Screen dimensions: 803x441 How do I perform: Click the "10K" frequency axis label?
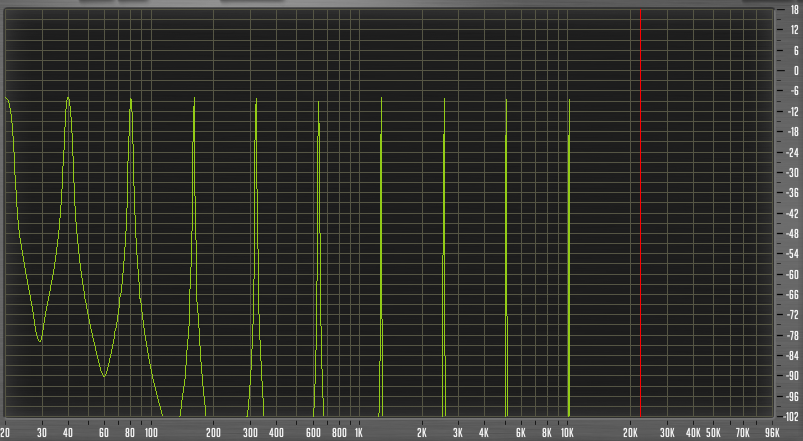[x=567, y=433]
